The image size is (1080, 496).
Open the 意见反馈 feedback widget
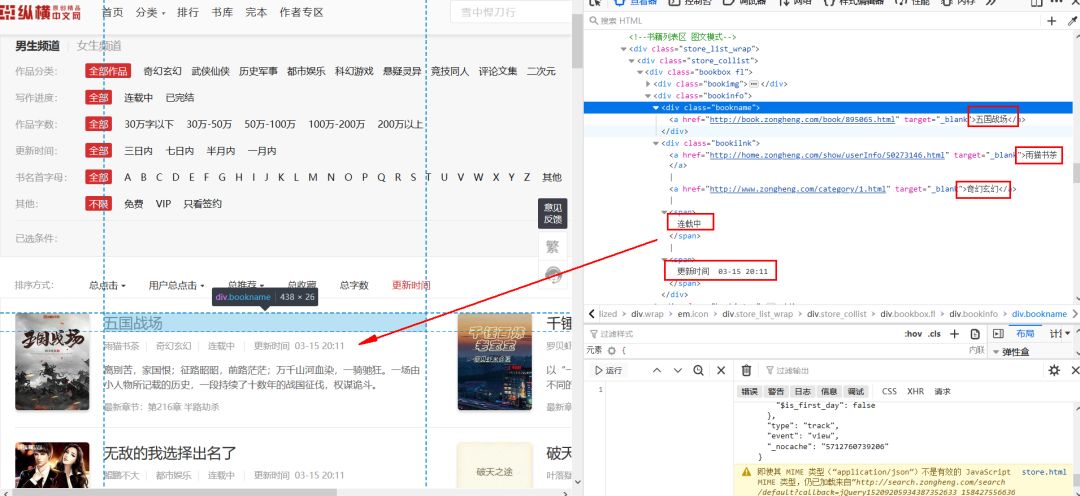pos(552,214)
